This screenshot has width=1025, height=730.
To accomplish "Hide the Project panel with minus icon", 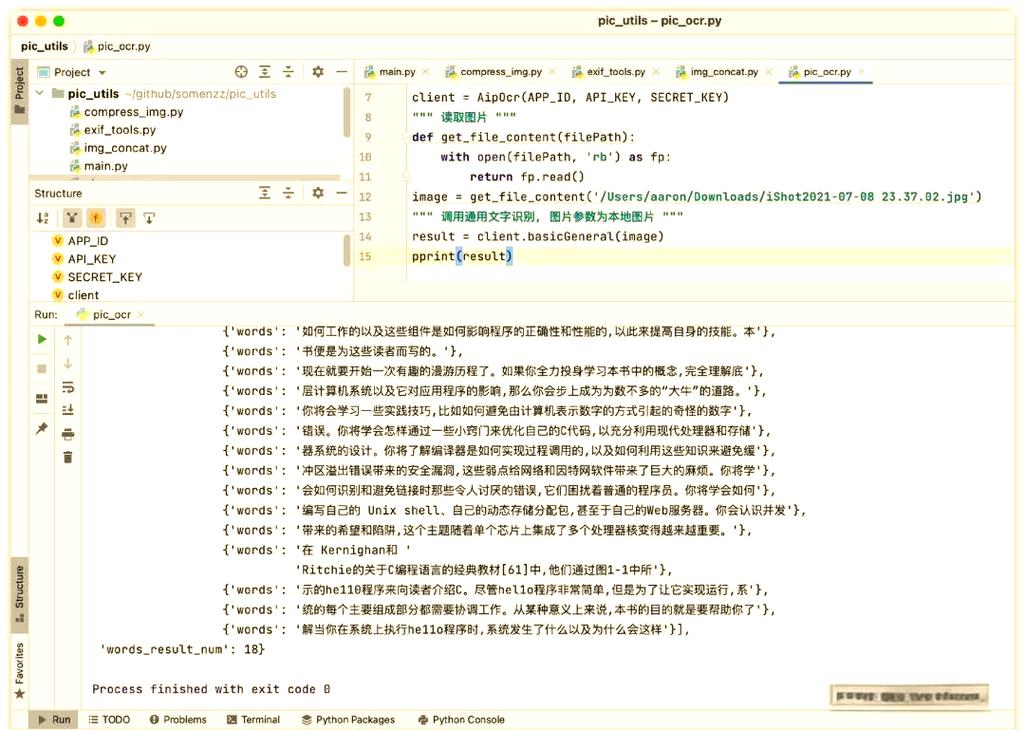I will click(x=341, y=72).
